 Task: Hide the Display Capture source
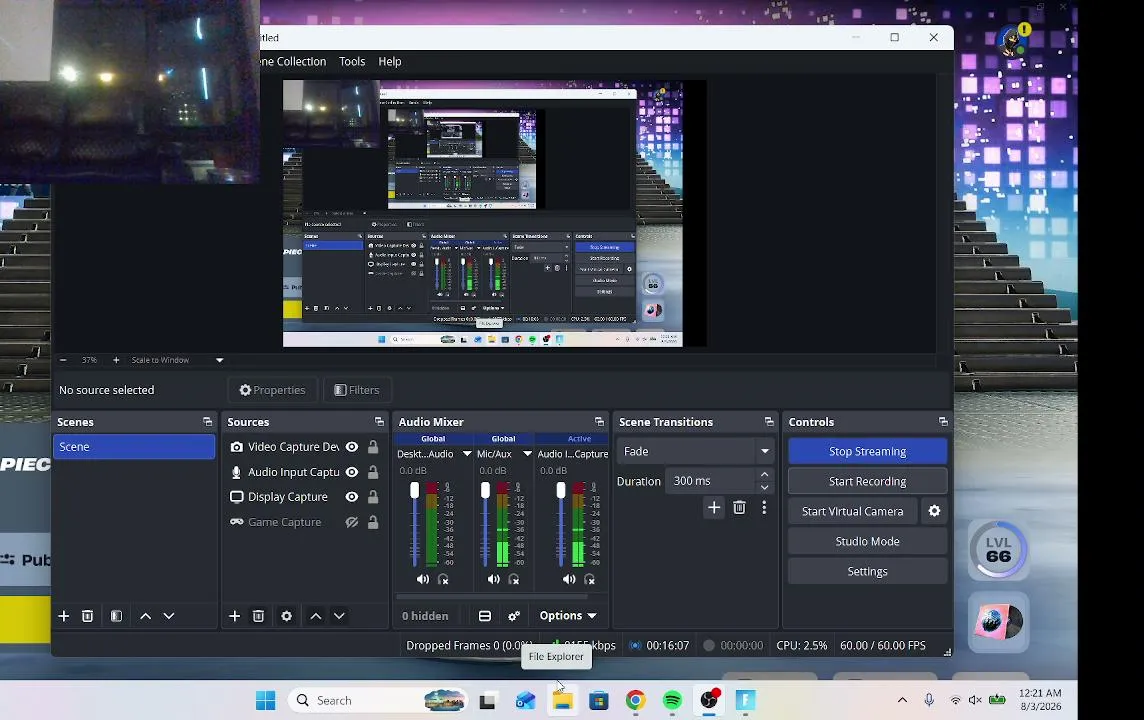(x=352, y=497)
